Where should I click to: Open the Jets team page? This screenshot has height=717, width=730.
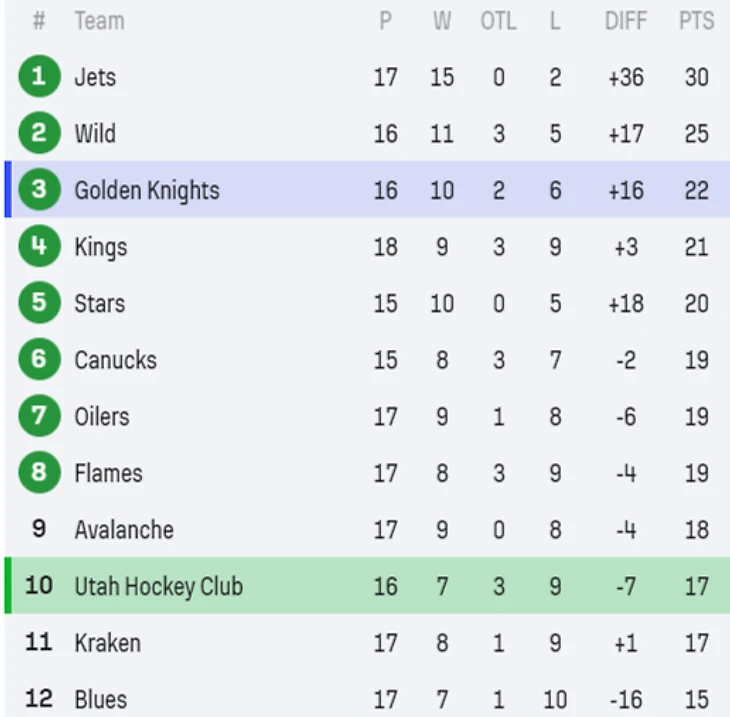click(95, 77)
